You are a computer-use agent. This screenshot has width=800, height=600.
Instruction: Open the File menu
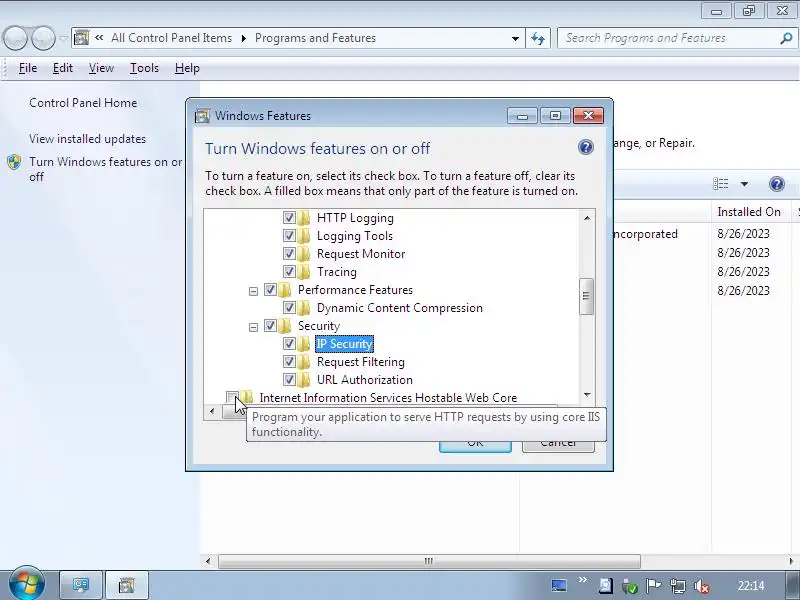pos(28,68)
